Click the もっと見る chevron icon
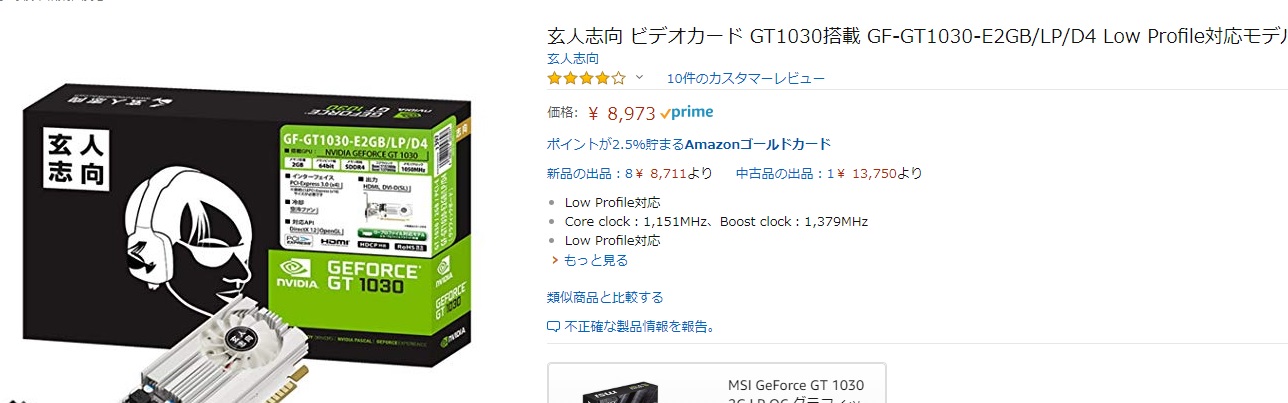The width and height of the screenshot is (1288, 403). pyautogui.click(x=556, y=260)
